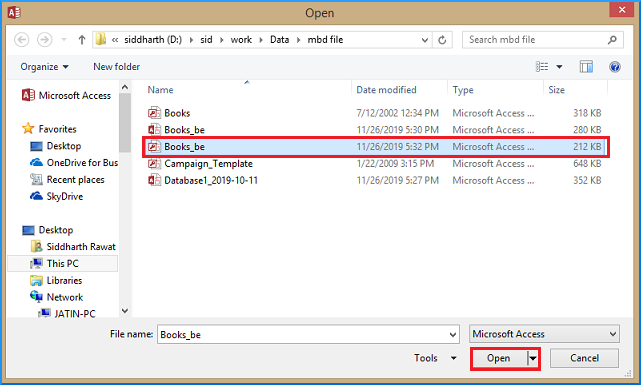Open OneDrive for Business location
Viewport: 641px width, 385px height.
point(74,163)
